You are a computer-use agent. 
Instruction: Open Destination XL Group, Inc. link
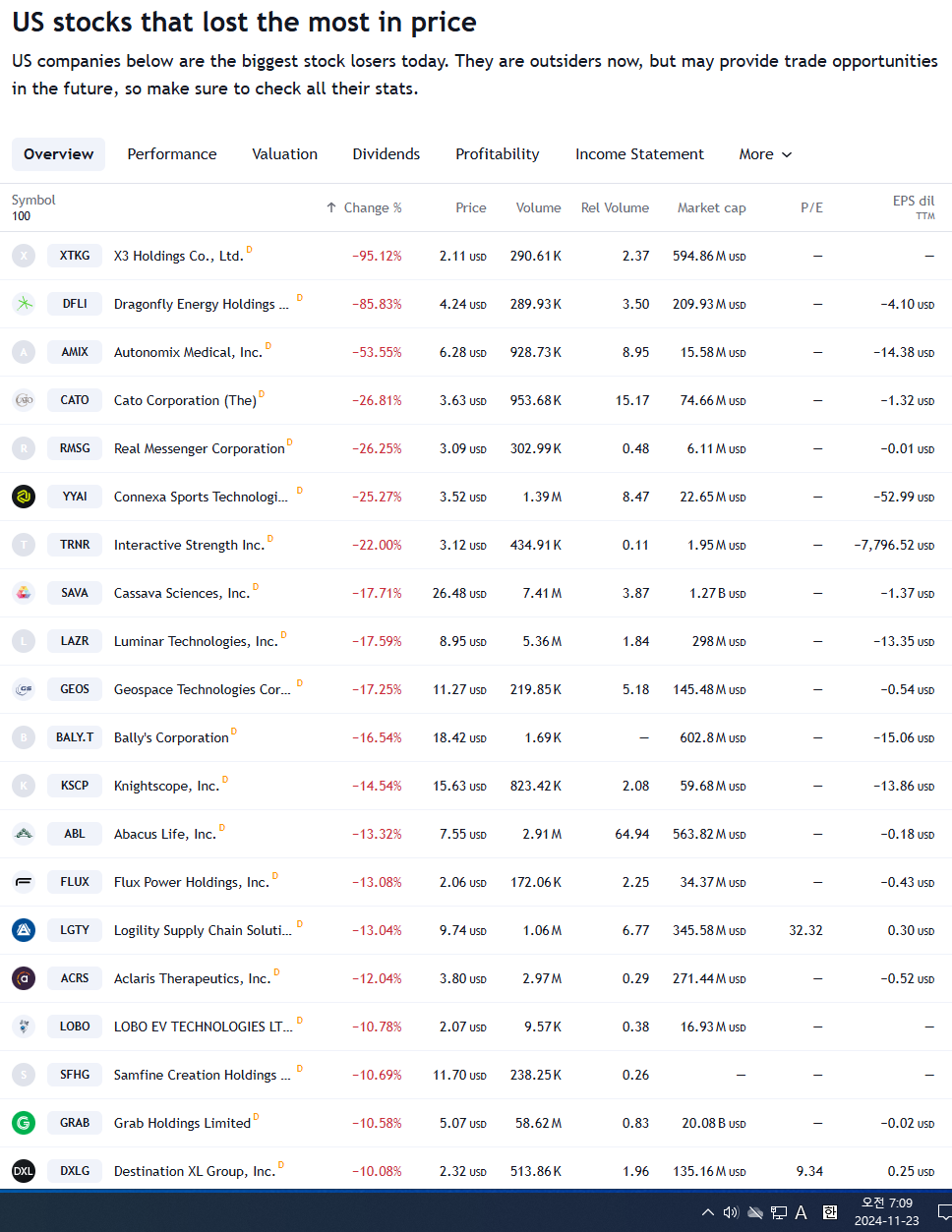(x=195, y=1171)
